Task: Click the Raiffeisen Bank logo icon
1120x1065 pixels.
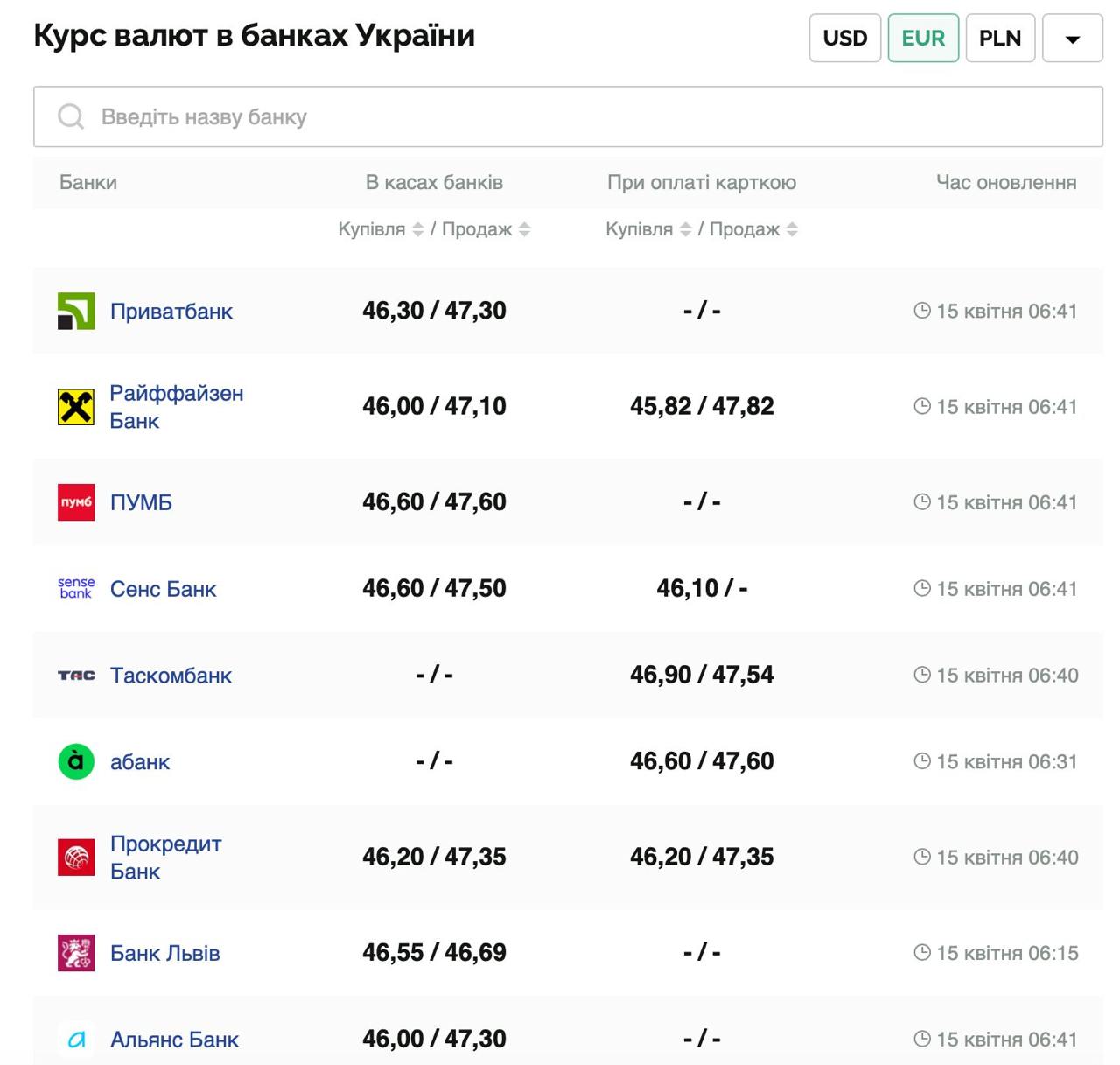Action: pos(76,407)
